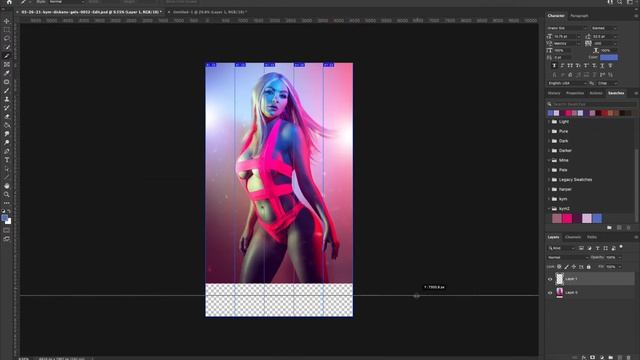Toggle lock image pixels brush icon
The image size is (640, 360).
tap(567, 267)
